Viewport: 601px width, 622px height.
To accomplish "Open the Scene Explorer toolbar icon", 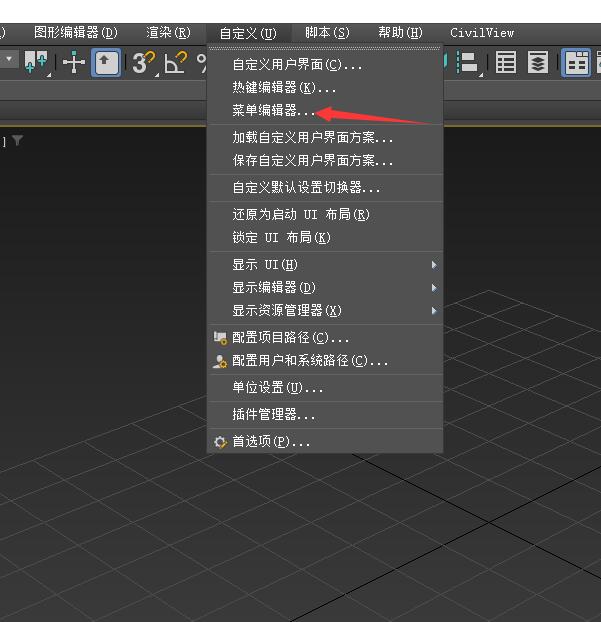I will pos(507,63).
